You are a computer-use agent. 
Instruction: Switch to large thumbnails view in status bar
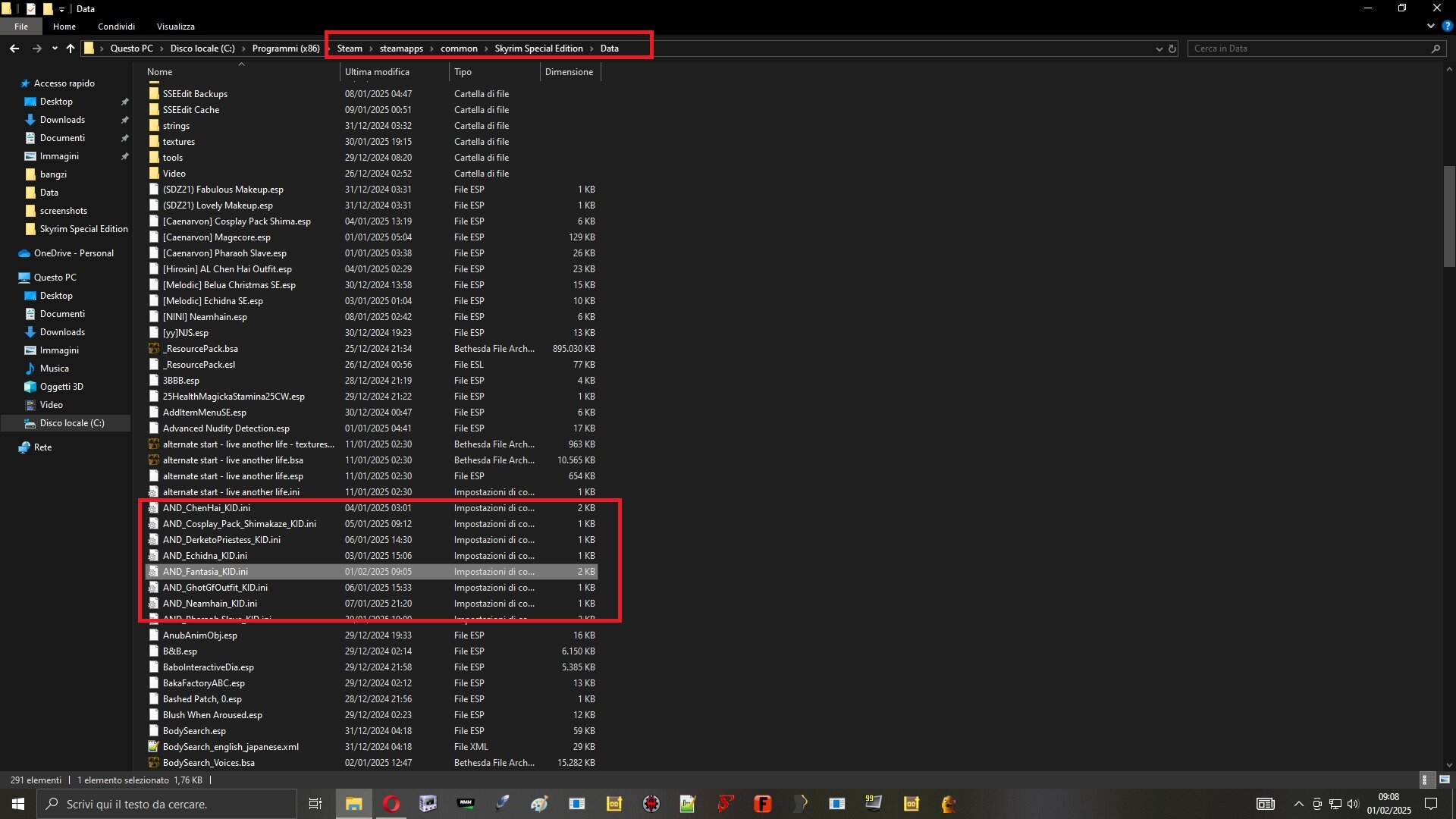pos(1445,780)
